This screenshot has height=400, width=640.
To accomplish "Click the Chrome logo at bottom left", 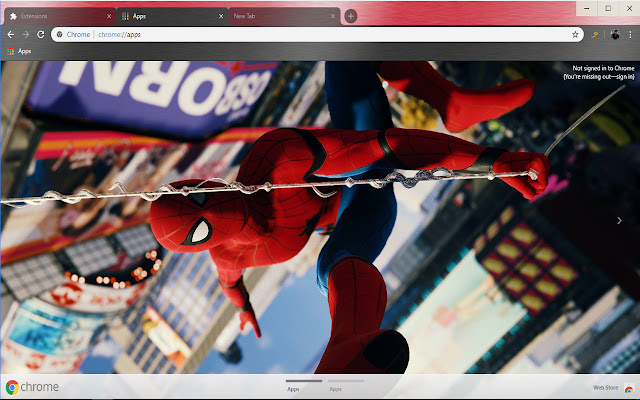I will (32, 387).
